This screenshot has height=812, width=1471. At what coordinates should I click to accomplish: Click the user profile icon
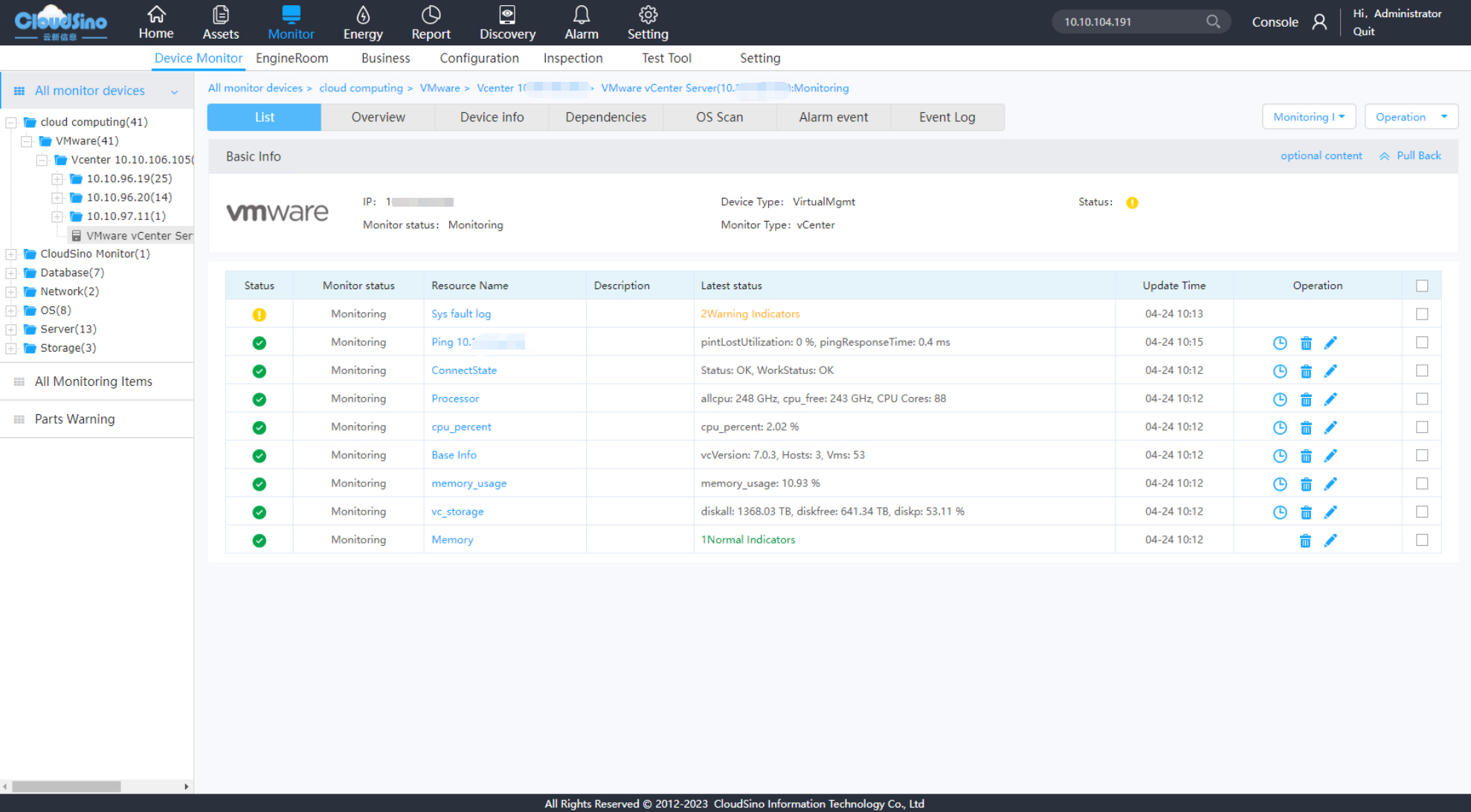[x=1319, y=22]
